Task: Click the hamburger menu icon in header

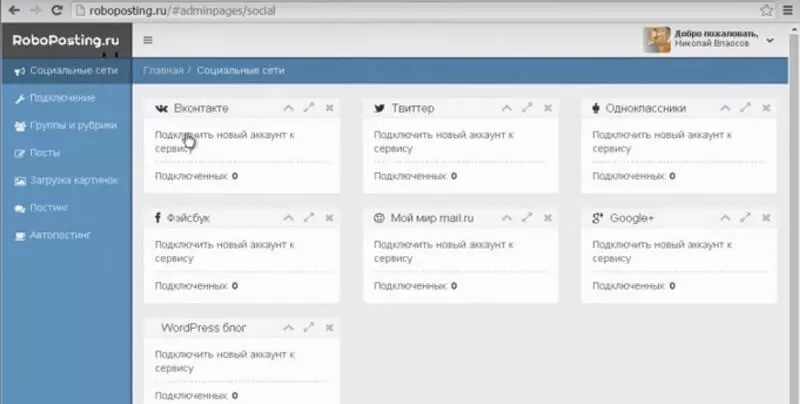Action: coord(148,40)
